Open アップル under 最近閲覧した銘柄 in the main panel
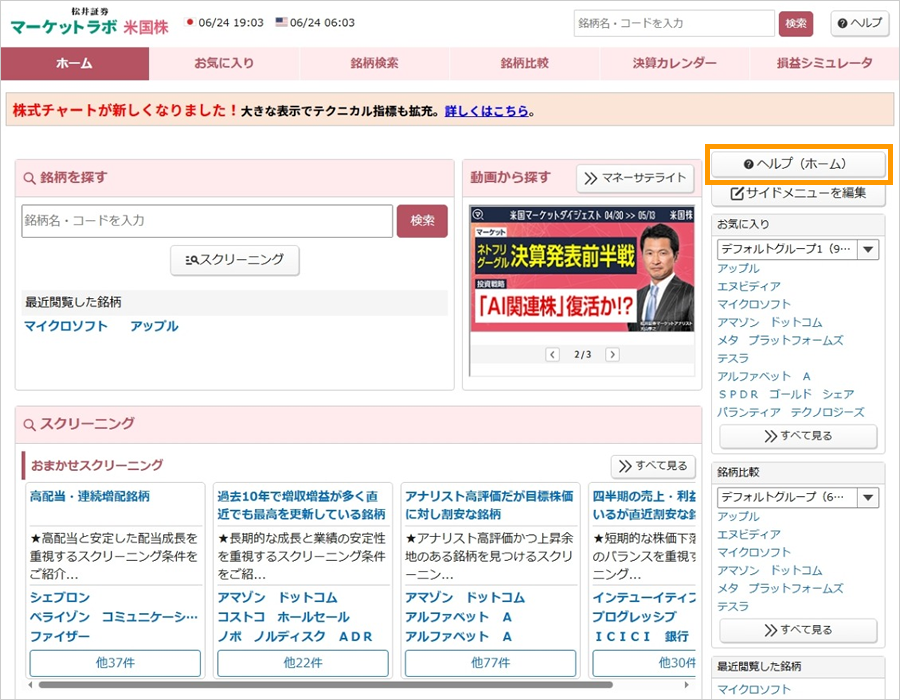Screen dimensions: 900x700 pyautogui.click(x=154, y=326)
